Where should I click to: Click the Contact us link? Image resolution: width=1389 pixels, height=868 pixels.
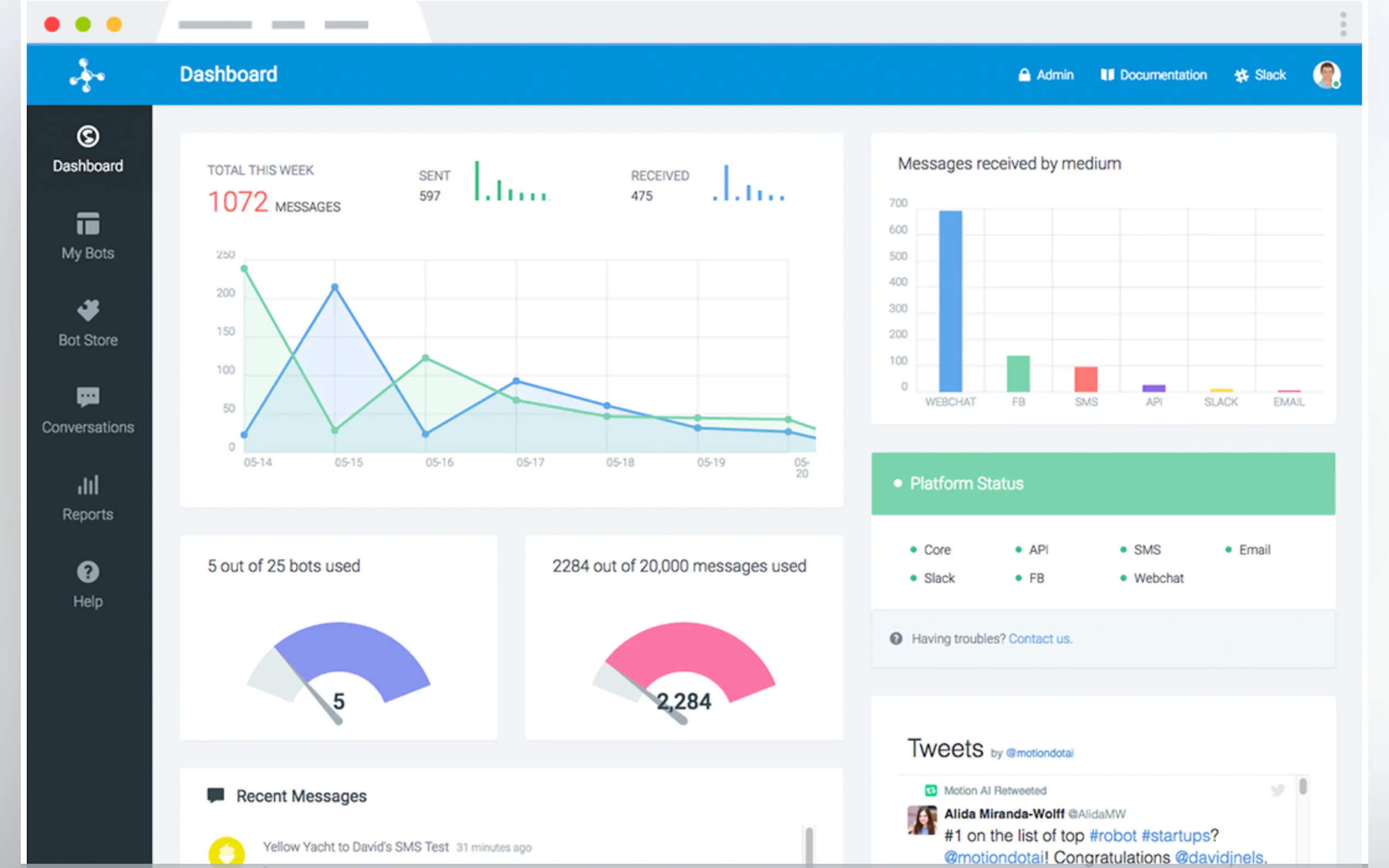pyautogui.click(x=1040, y=639)
